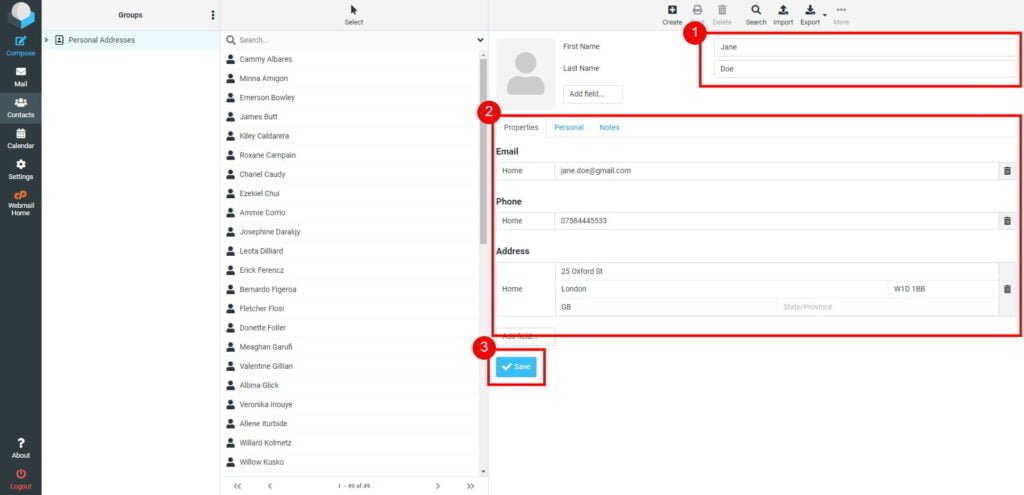The image size is (1024, 495).
Task: Click the Roundcube logo
Action: [x=21, y=14]
